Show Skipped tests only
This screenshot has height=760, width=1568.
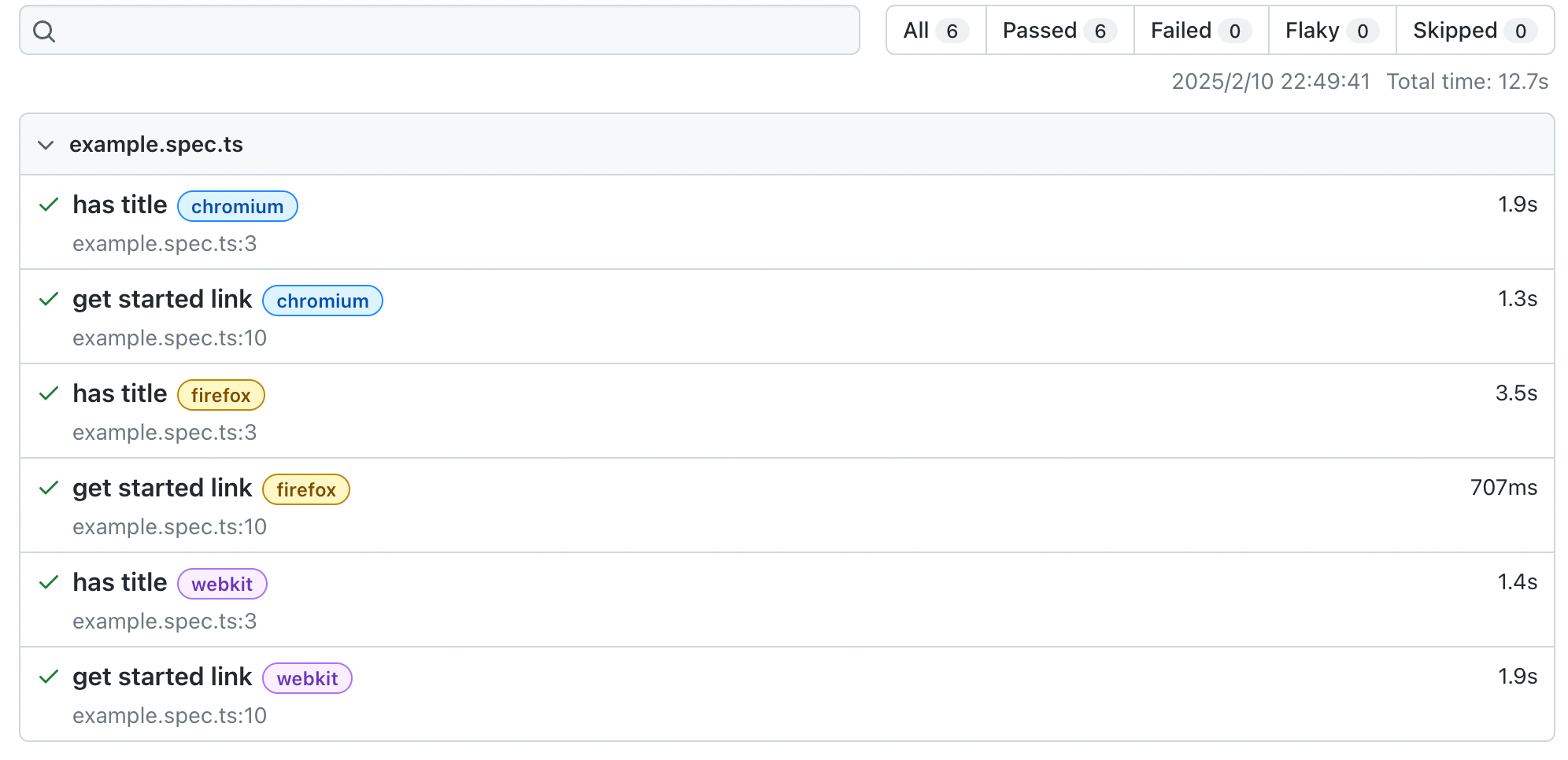[1474, 31]
